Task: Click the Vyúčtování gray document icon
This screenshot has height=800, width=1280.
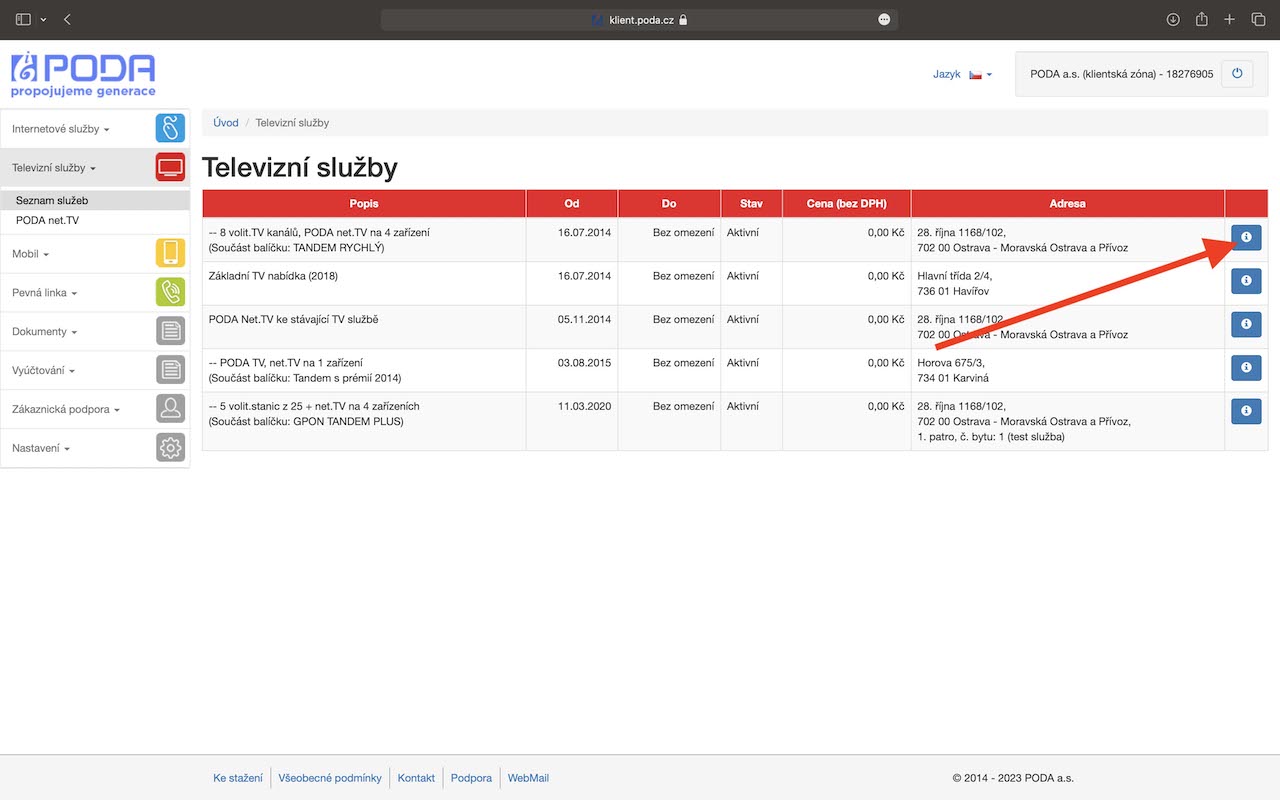Action: 170,370
